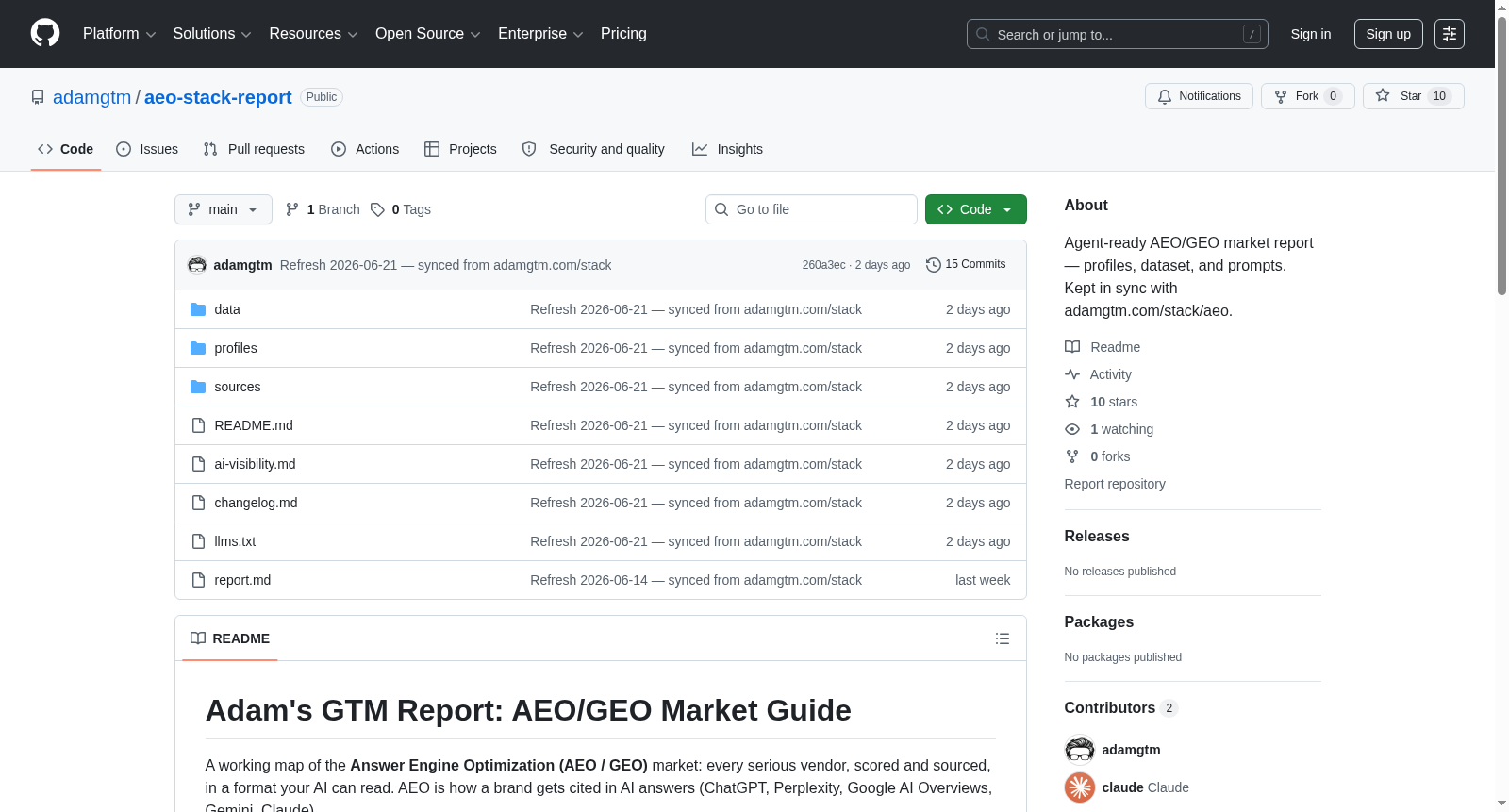Open the report.md file
The height and width of the screenshot is (812, 1509).
tap(242, 580)
